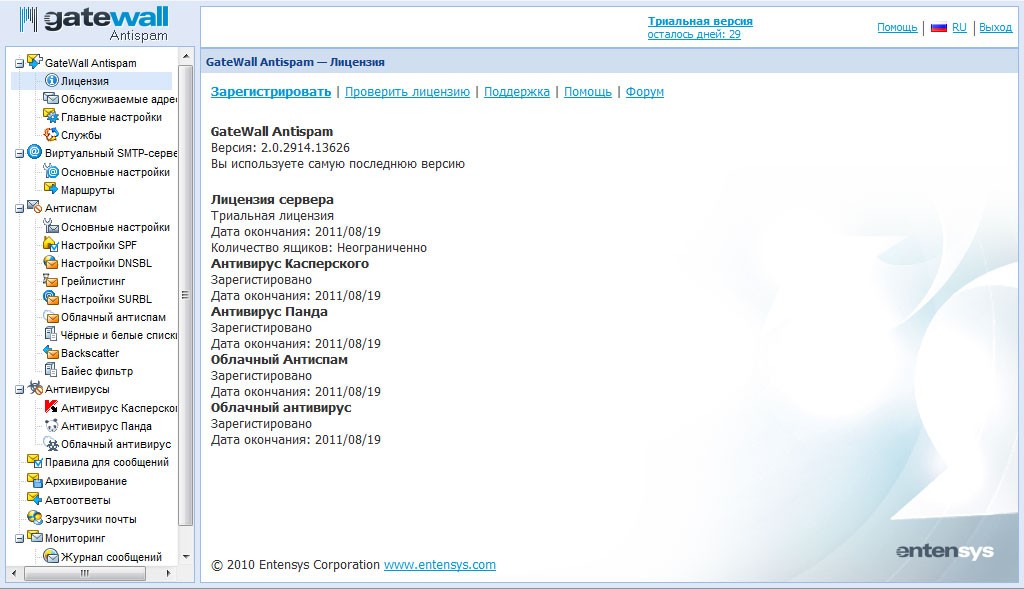Click the Backscatter icon

click(51, 352)
